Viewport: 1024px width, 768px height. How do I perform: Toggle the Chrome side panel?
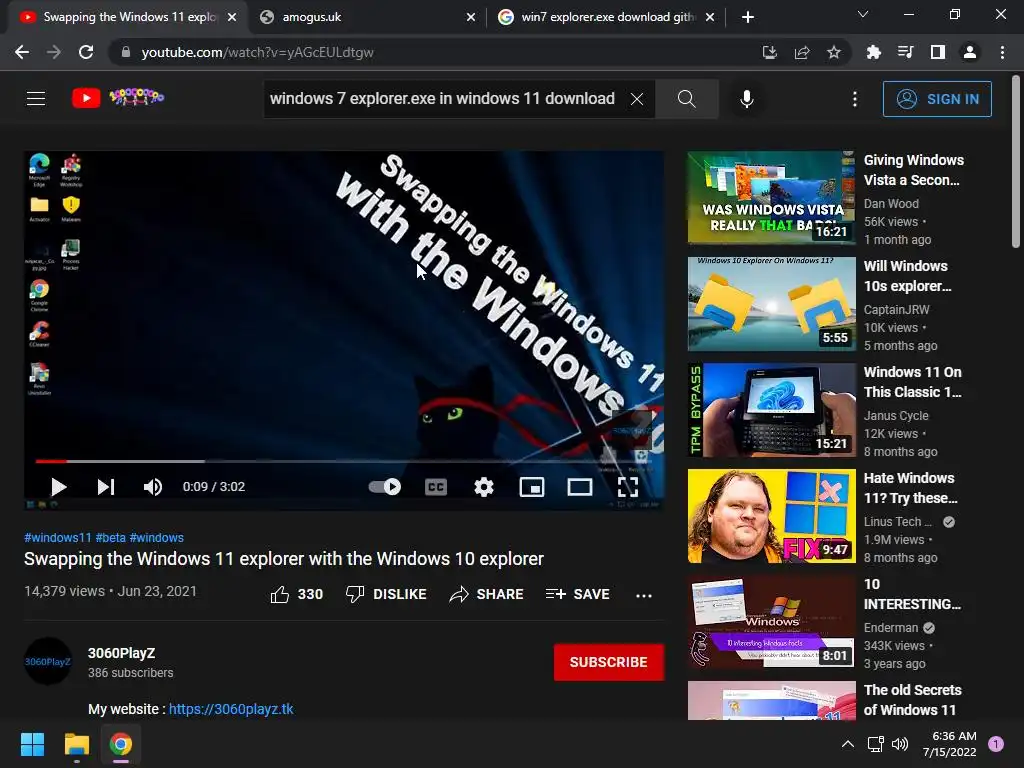[x=938, y=52]
